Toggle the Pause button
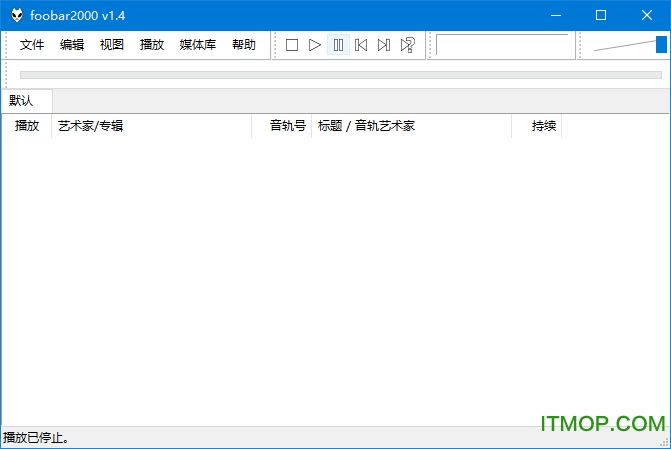The height and width of the screenshot is (449, 671). point(338,45)
